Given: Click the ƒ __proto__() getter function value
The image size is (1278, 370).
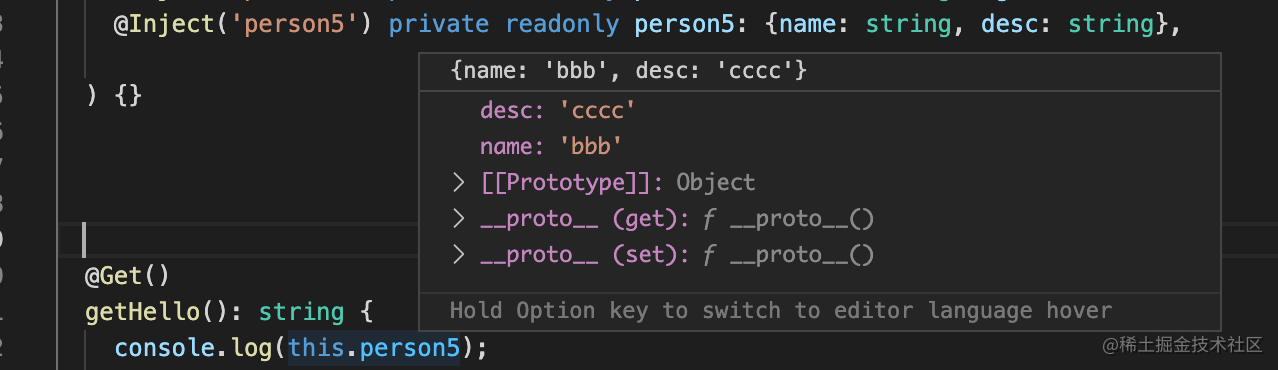Looking at the screenshot, I should point(789,219).
